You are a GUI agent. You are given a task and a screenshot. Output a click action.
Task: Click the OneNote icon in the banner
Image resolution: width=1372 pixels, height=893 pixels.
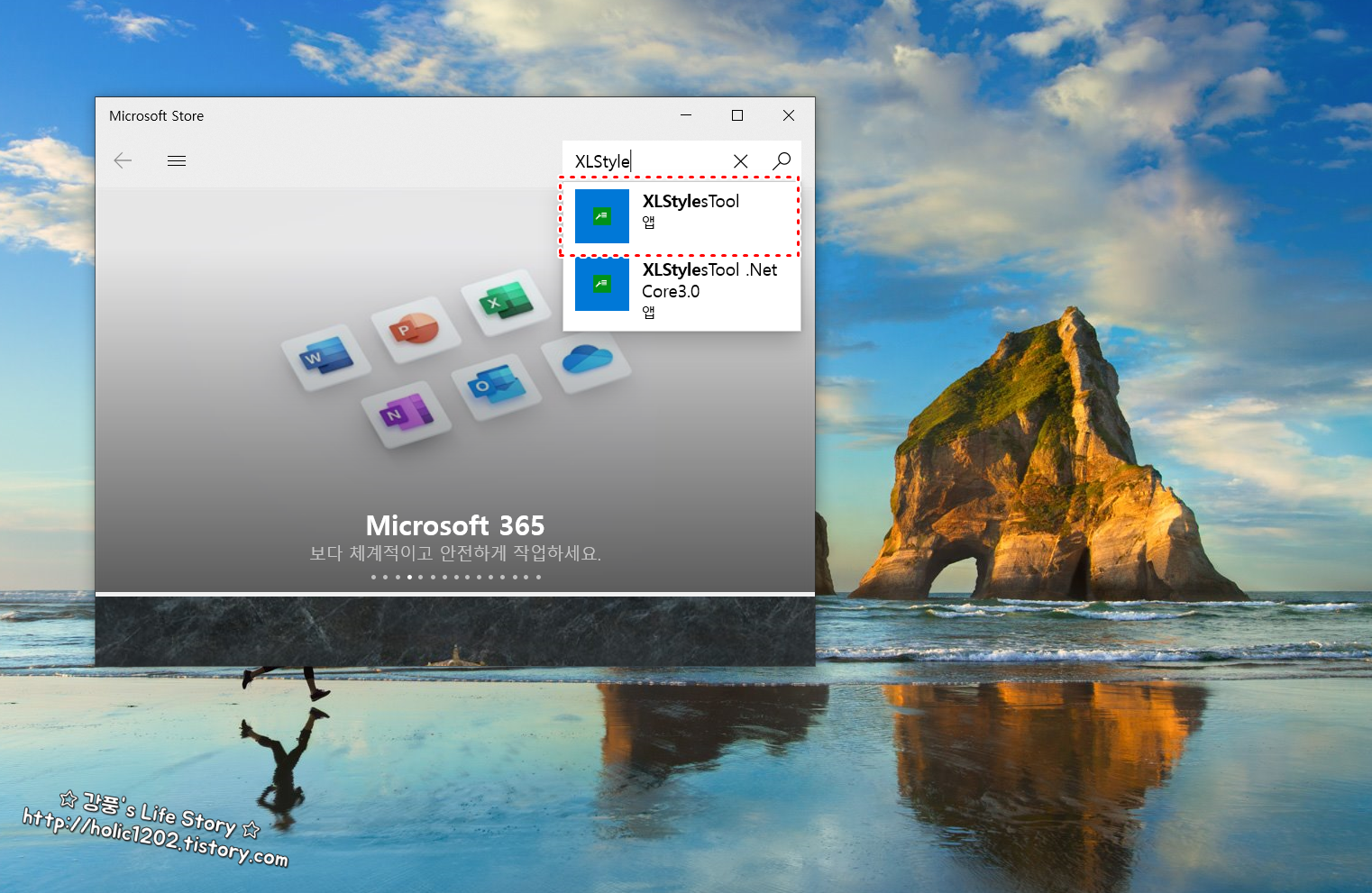407,415
